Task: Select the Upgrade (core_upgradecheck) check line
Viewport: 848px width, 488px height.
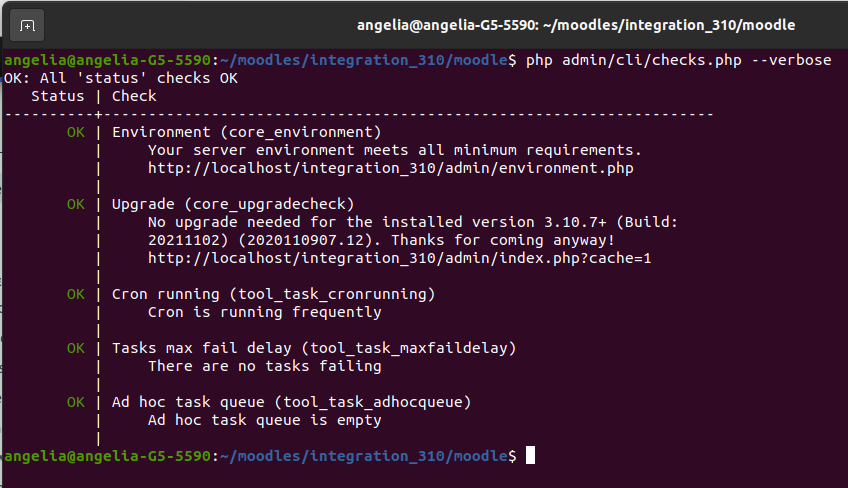Action: (x=233, y=204)
